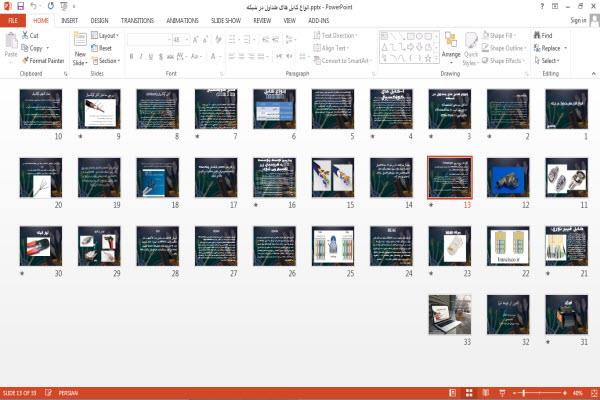The height and width of the screenshot is (400, 600).
Task: Open the font name combo box
Action: pyautogui.click(x=149, y=40)
